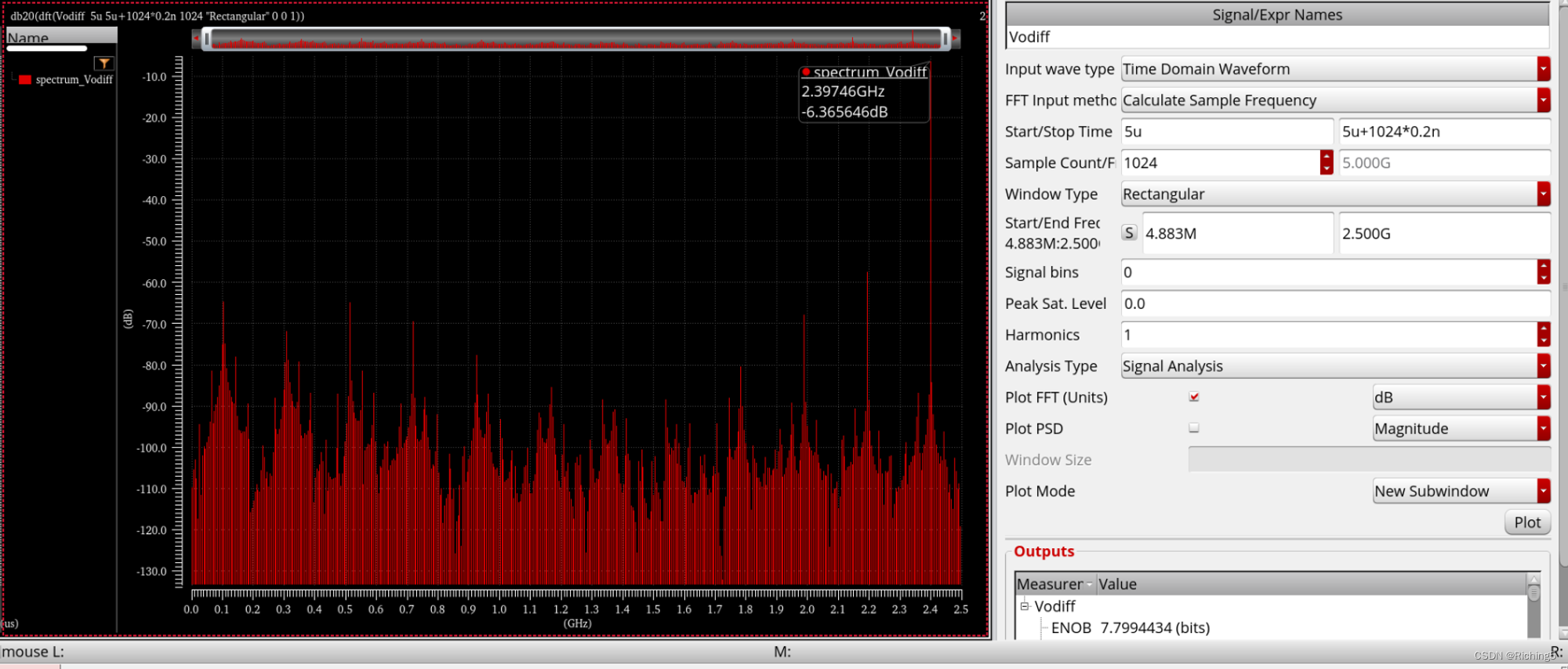
Task: Click the marker value -6.365646dB
Action: click(844, 112)
